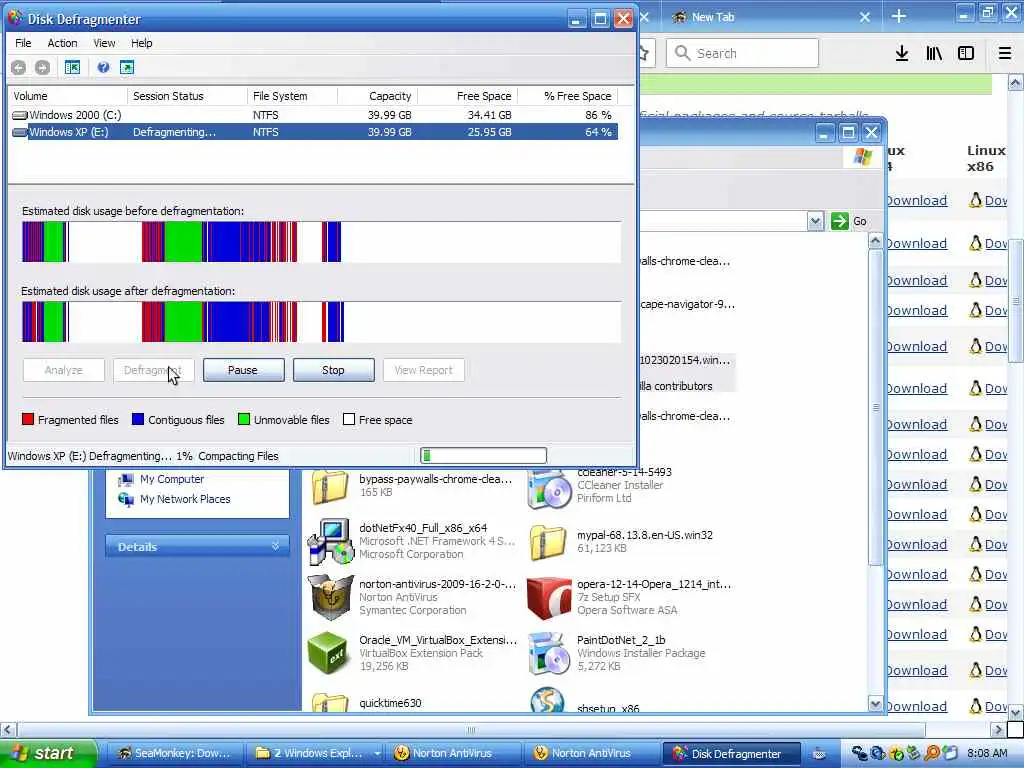Click the red Fragmented files legend swatch
Image resolution: width=1024 pixels, height=768 pixels.
[x=28, y=419]
